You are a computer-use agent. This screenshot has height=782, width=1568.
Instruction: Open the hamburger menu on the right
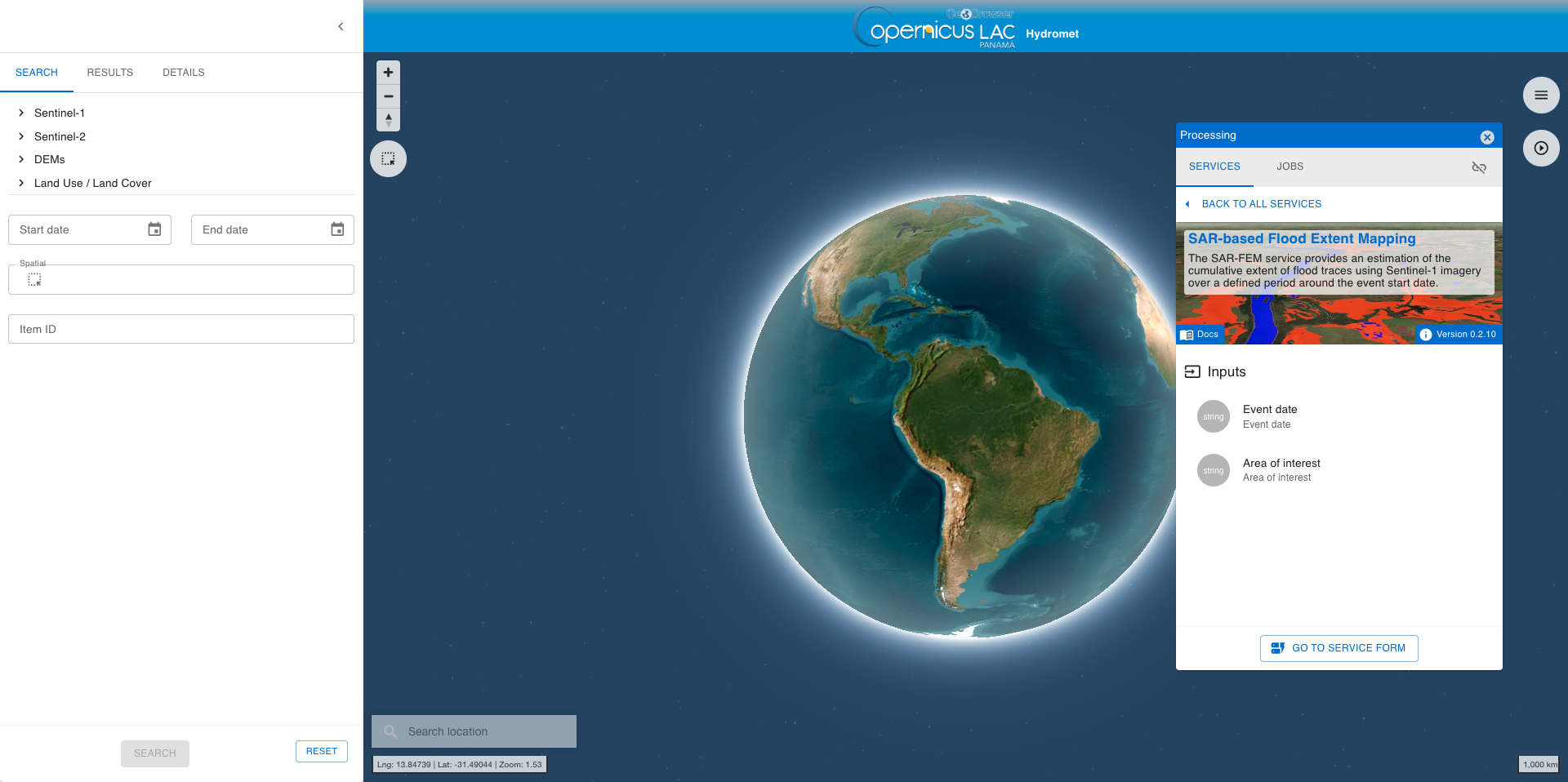pyautogui.click(x=1540, y=96)
